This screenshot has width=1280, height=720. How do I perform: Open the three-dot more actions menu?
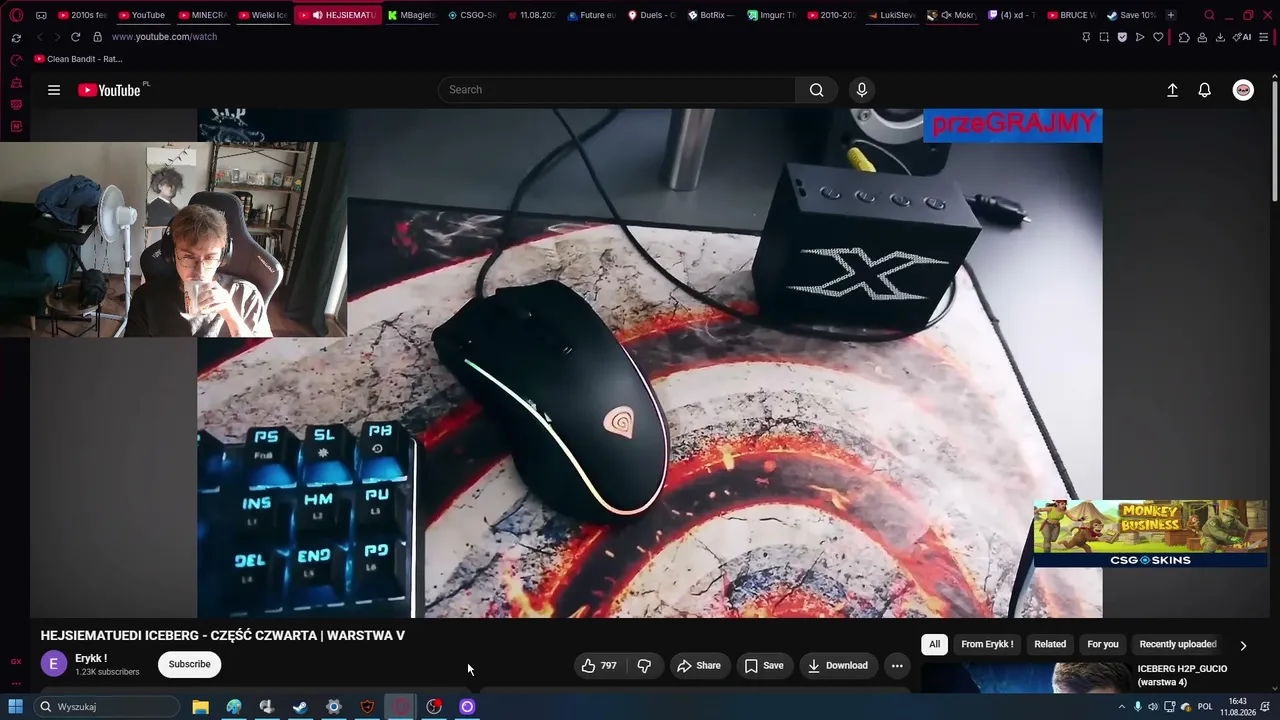897,665
